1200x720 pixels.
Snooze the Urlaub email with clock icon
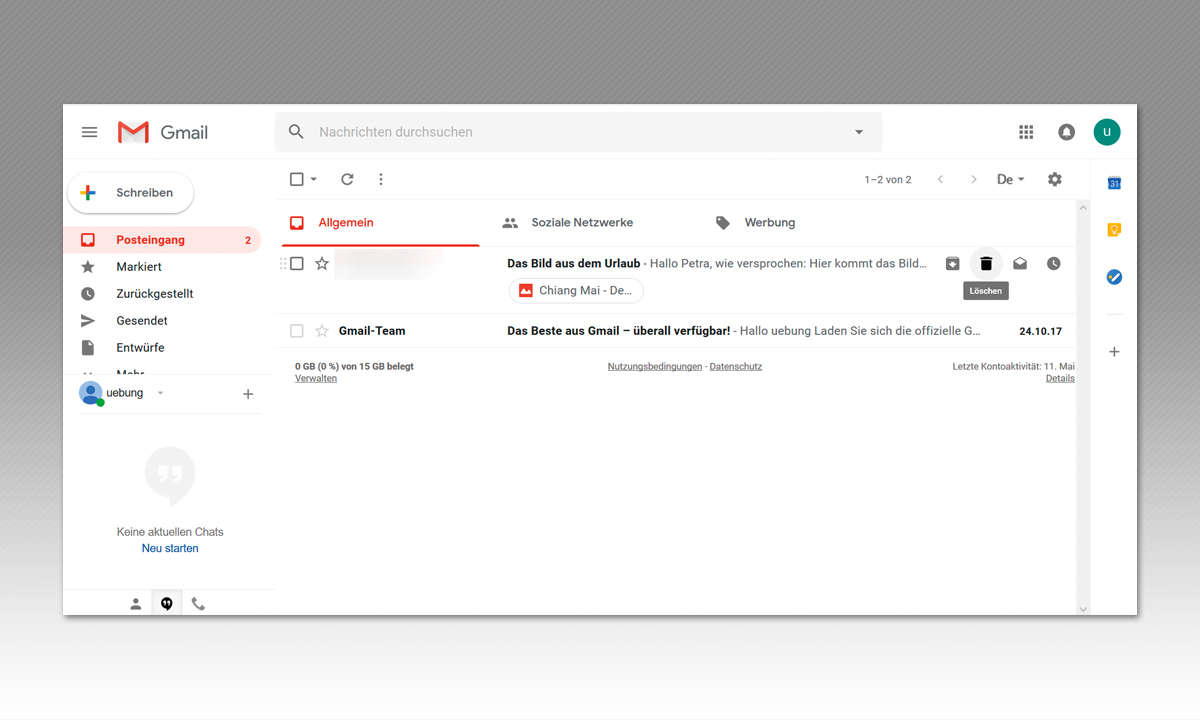point(1054,264)
